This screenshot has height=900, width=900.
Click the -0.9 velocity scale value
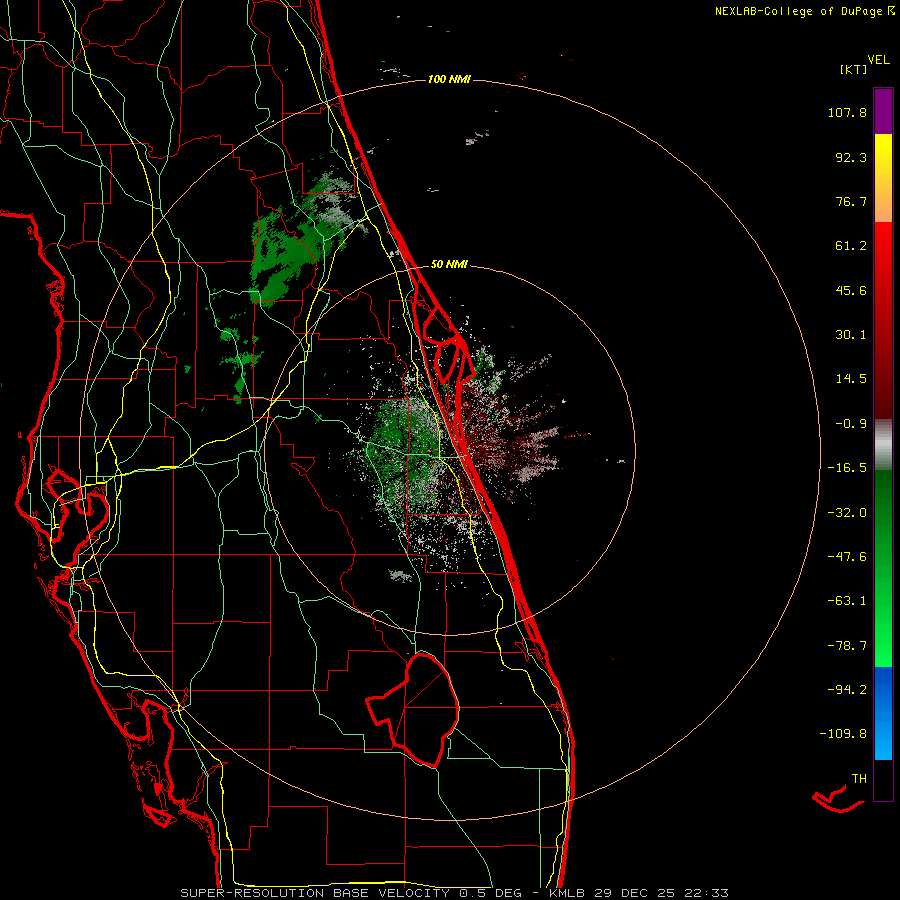pos(851,424)
